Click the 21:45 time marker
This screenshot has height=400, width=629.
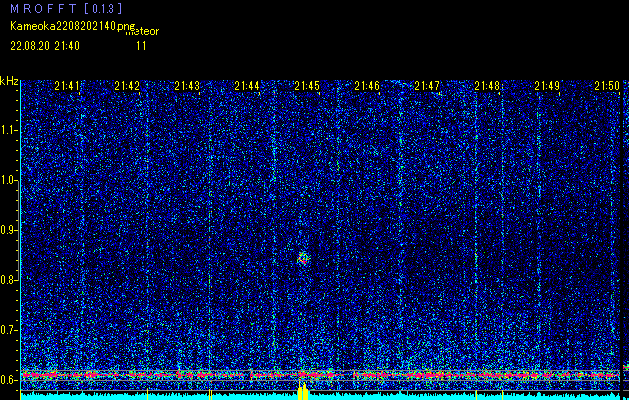click(307, 86)
